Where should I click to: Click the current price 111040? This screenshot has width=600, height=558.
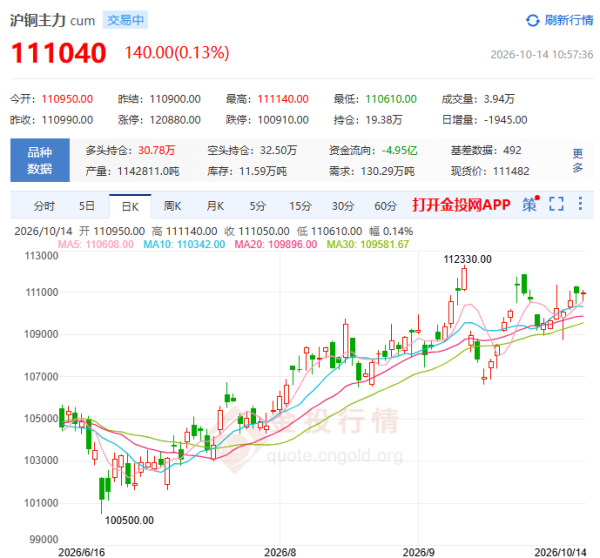tap(59, 53)
